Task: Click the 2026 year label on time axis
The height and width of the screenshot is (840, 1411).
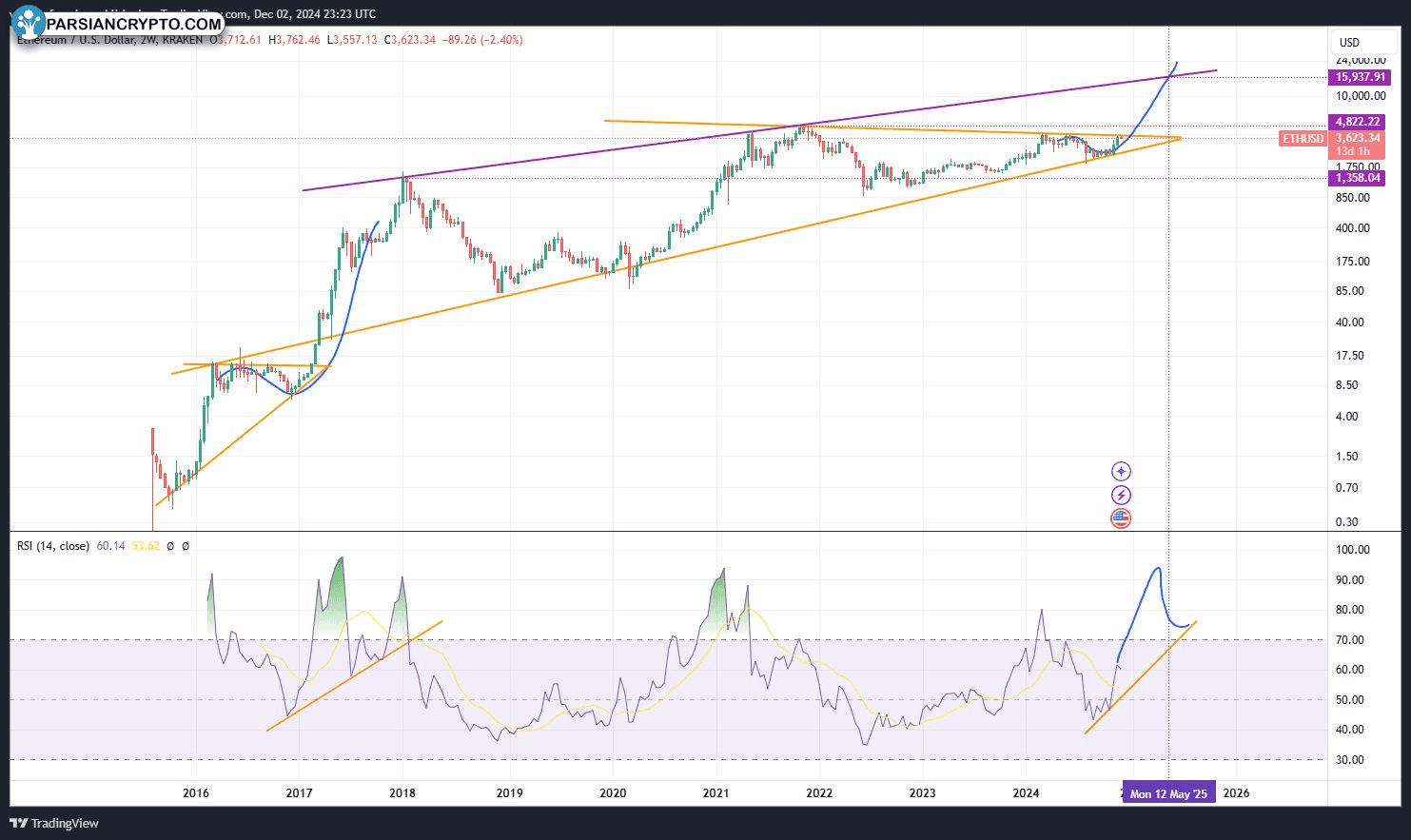Action: tap(1236, 793)
